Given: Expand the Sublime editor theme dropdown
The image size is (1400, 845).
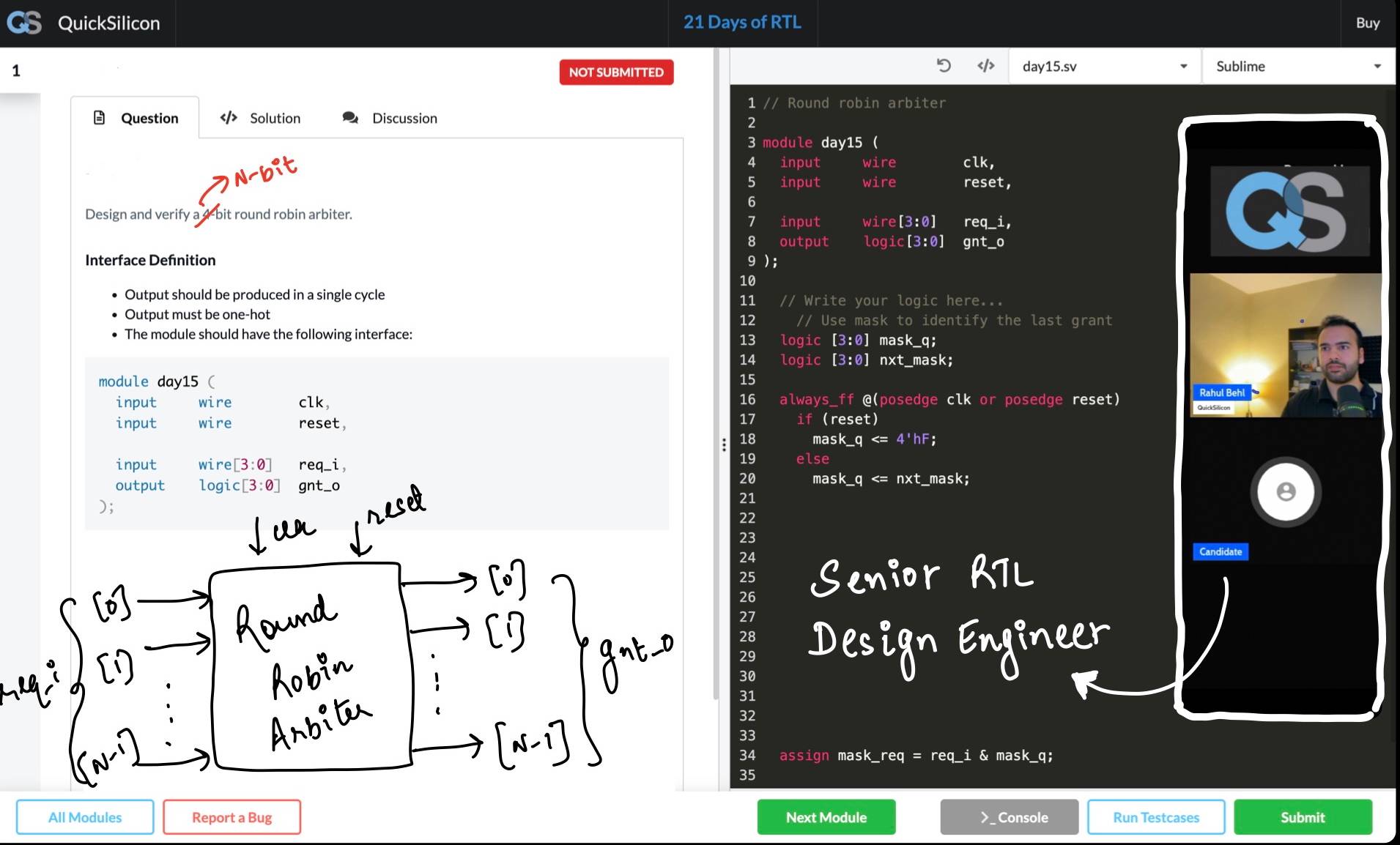Looking at the screenshot, I should pos(1297,66).
